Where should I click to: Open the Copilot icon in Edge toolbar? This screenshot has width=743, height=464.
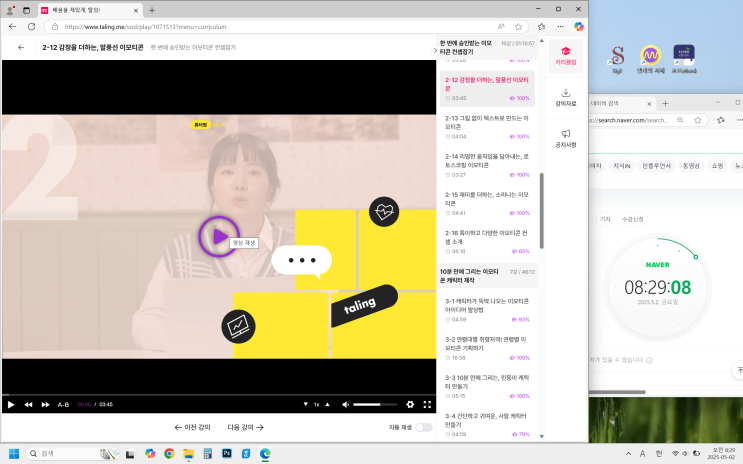pyautogui.click(x=579, y=27)
